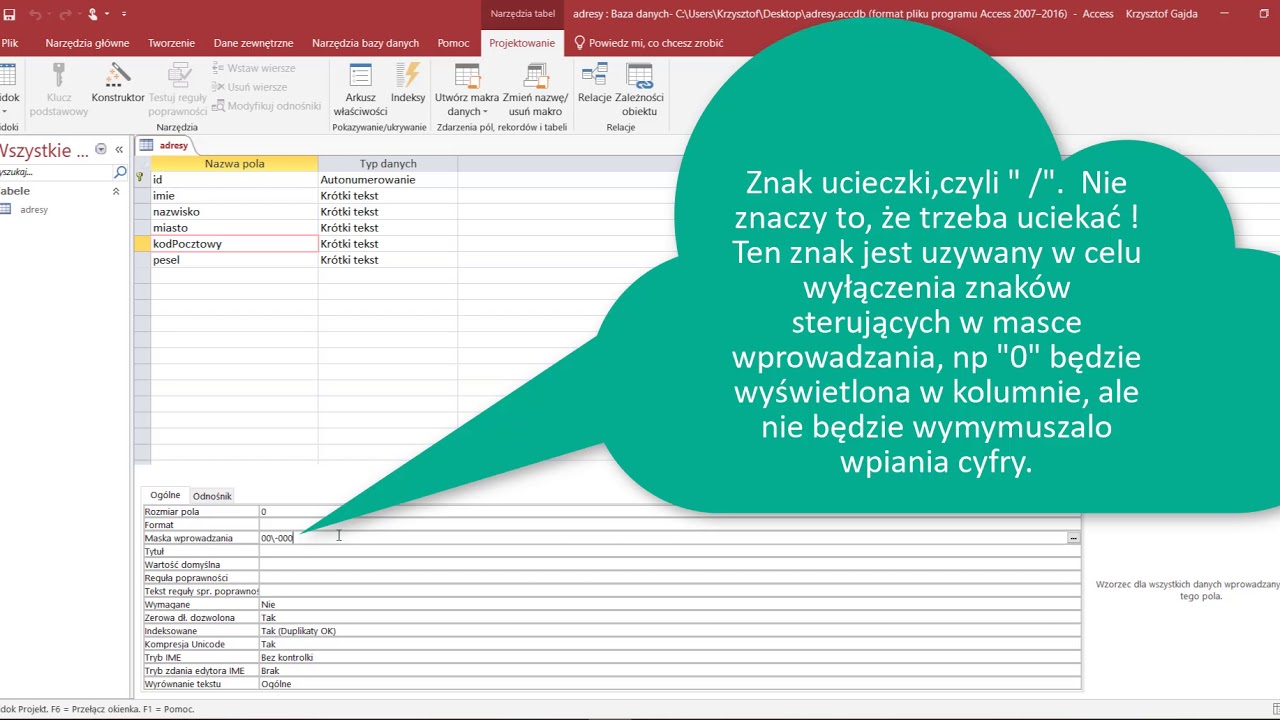Screen dimensions: 1280x720
Task: Click the Nazwa pola column header
Action: click(234, 164)
